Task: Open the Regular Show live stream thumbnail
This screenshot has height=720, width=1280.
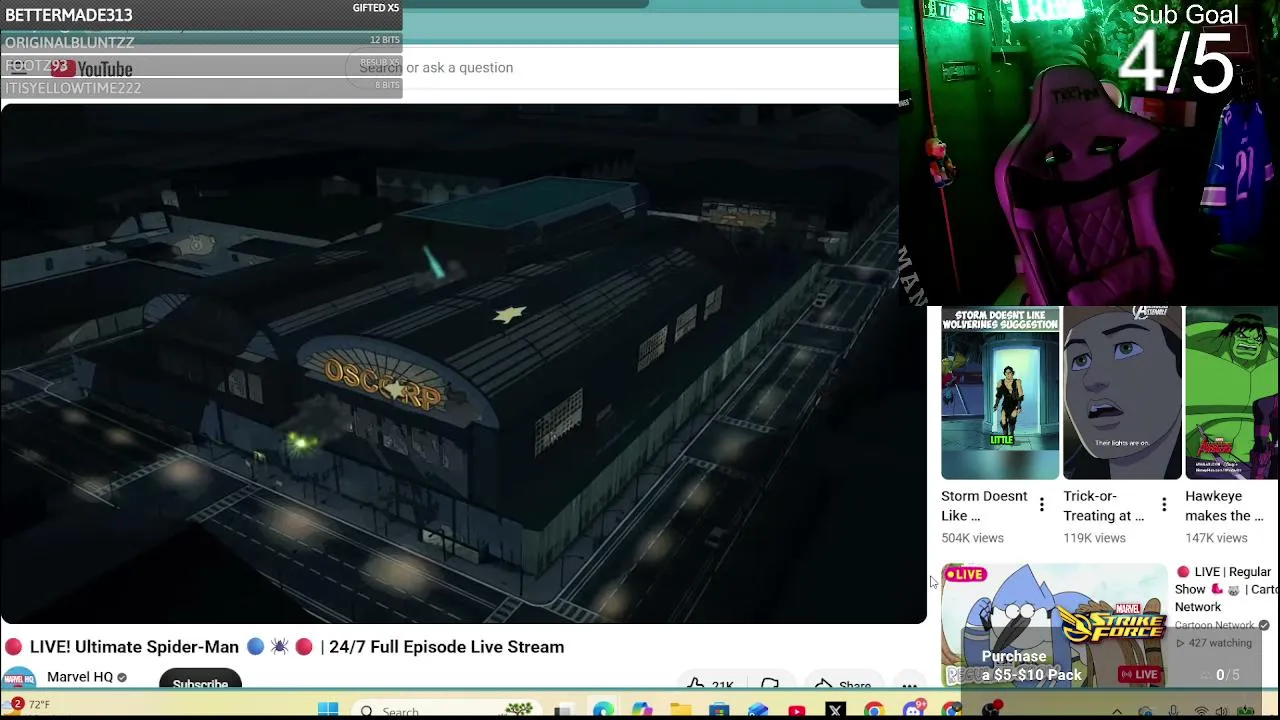Action: coord(1054,625)
